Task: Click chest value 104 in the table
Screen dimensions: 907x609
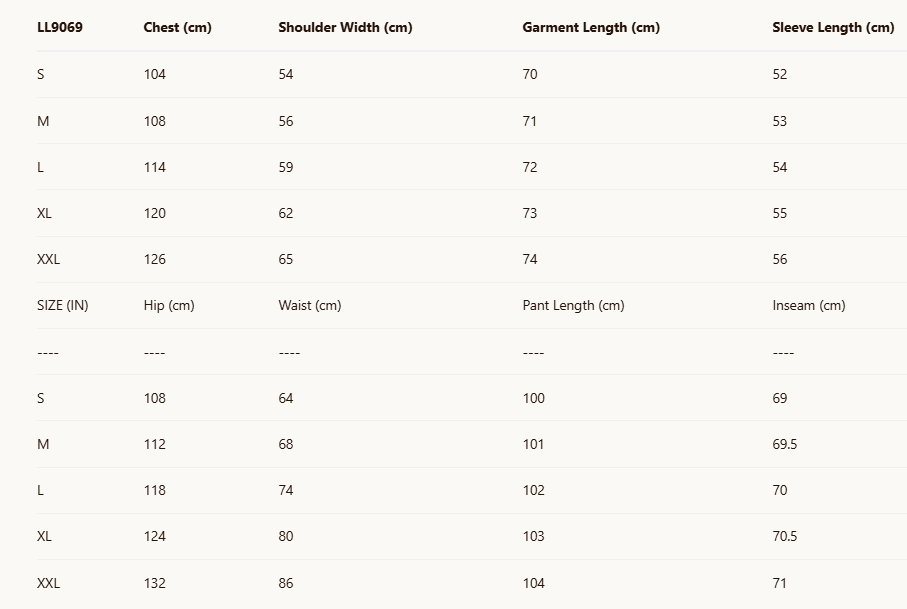Action: [155, 75]
